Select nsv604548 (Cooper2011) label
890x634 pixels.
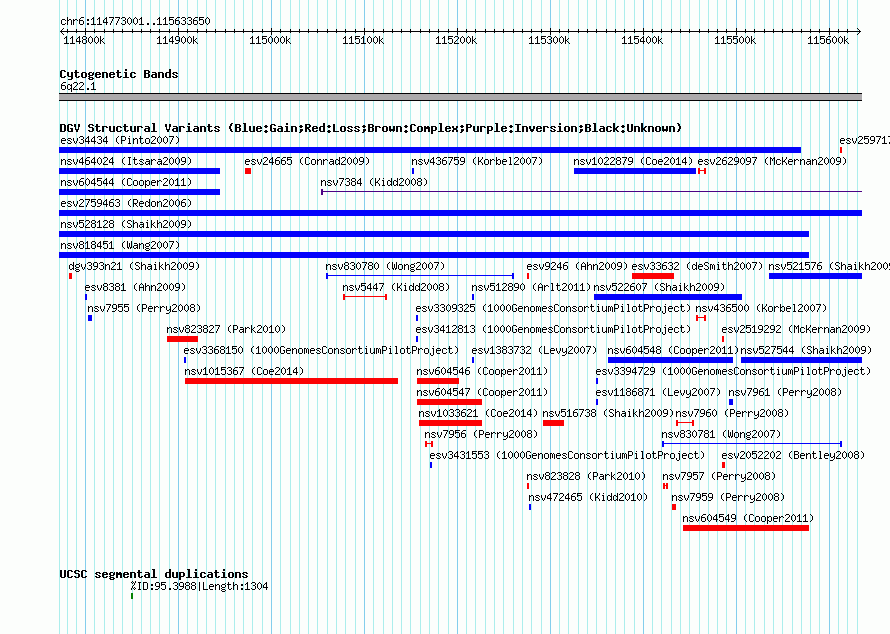[x=673, y=350]
